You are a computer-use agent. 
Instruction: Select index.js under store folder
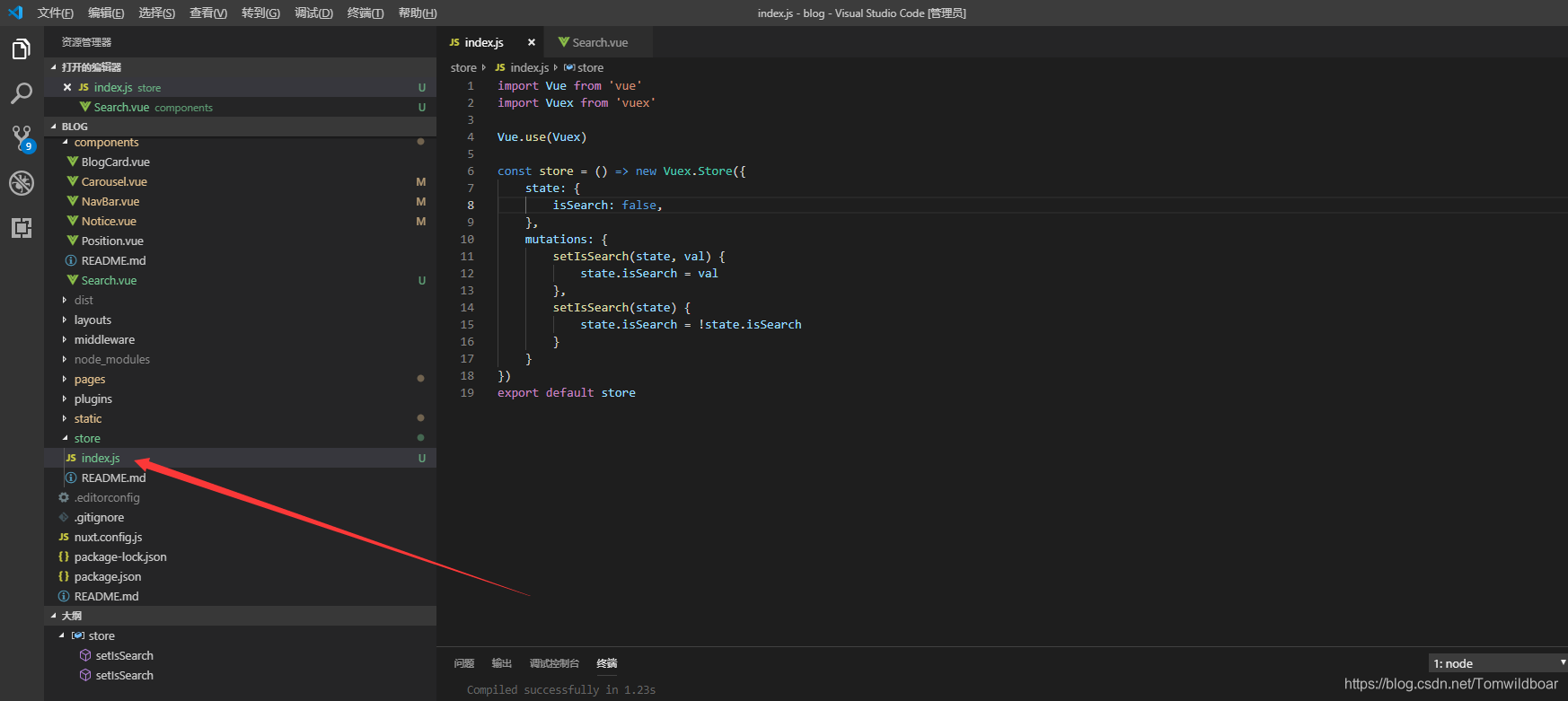[x=241, y=458]
